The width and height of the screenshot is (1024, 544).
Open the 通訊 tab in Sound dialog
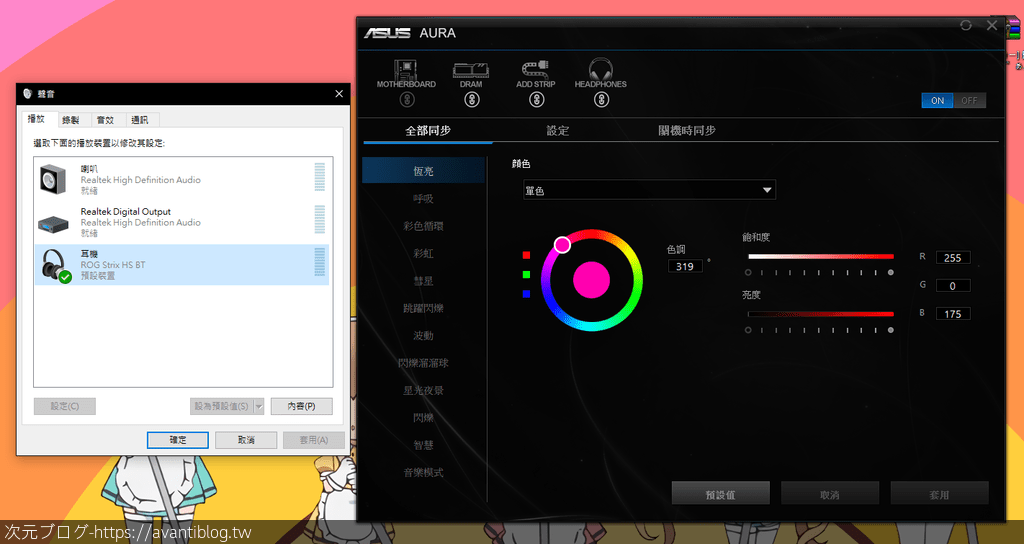coord(140,120)
